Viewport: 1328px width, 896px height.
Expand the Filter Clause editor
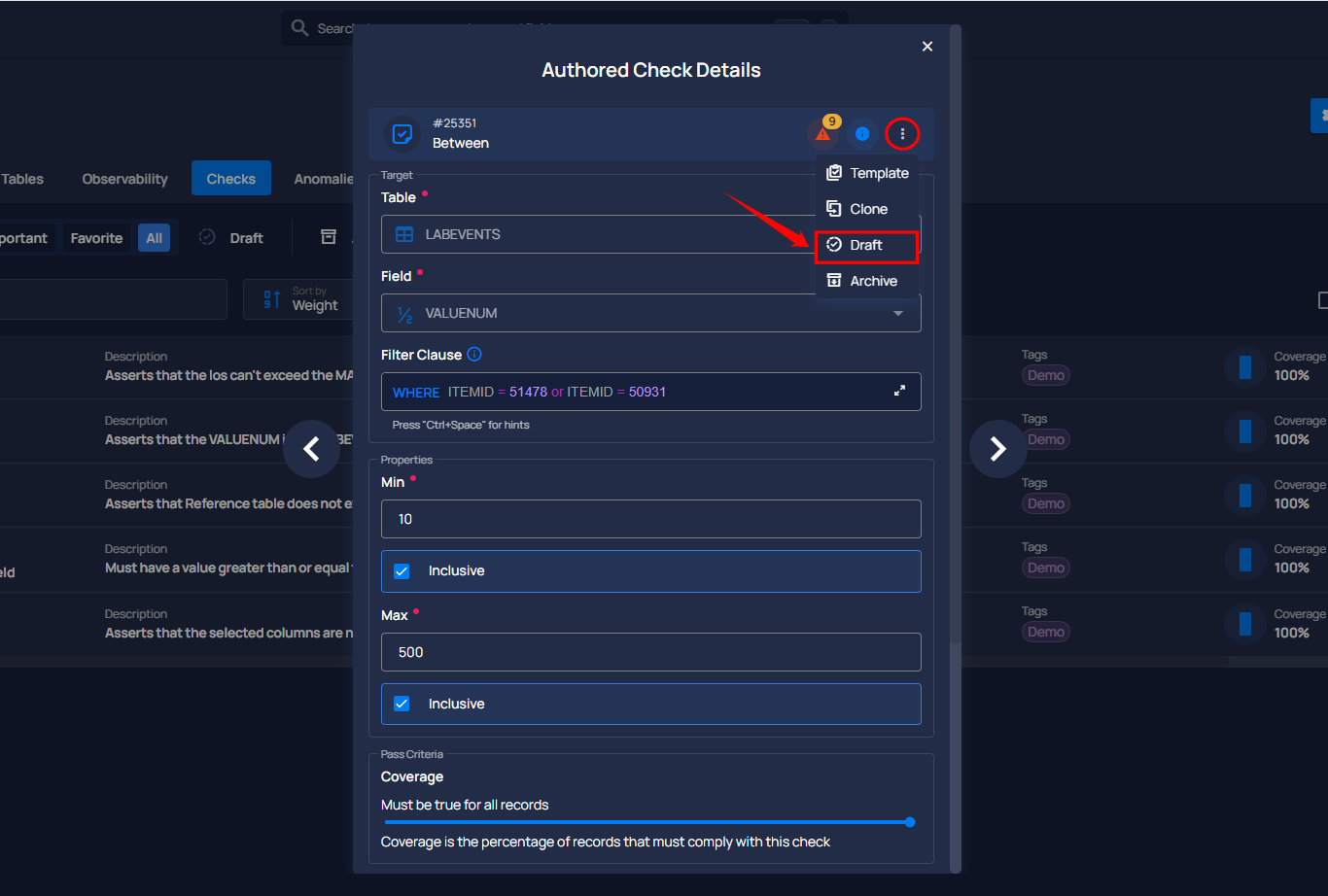[x=899, y=391]
